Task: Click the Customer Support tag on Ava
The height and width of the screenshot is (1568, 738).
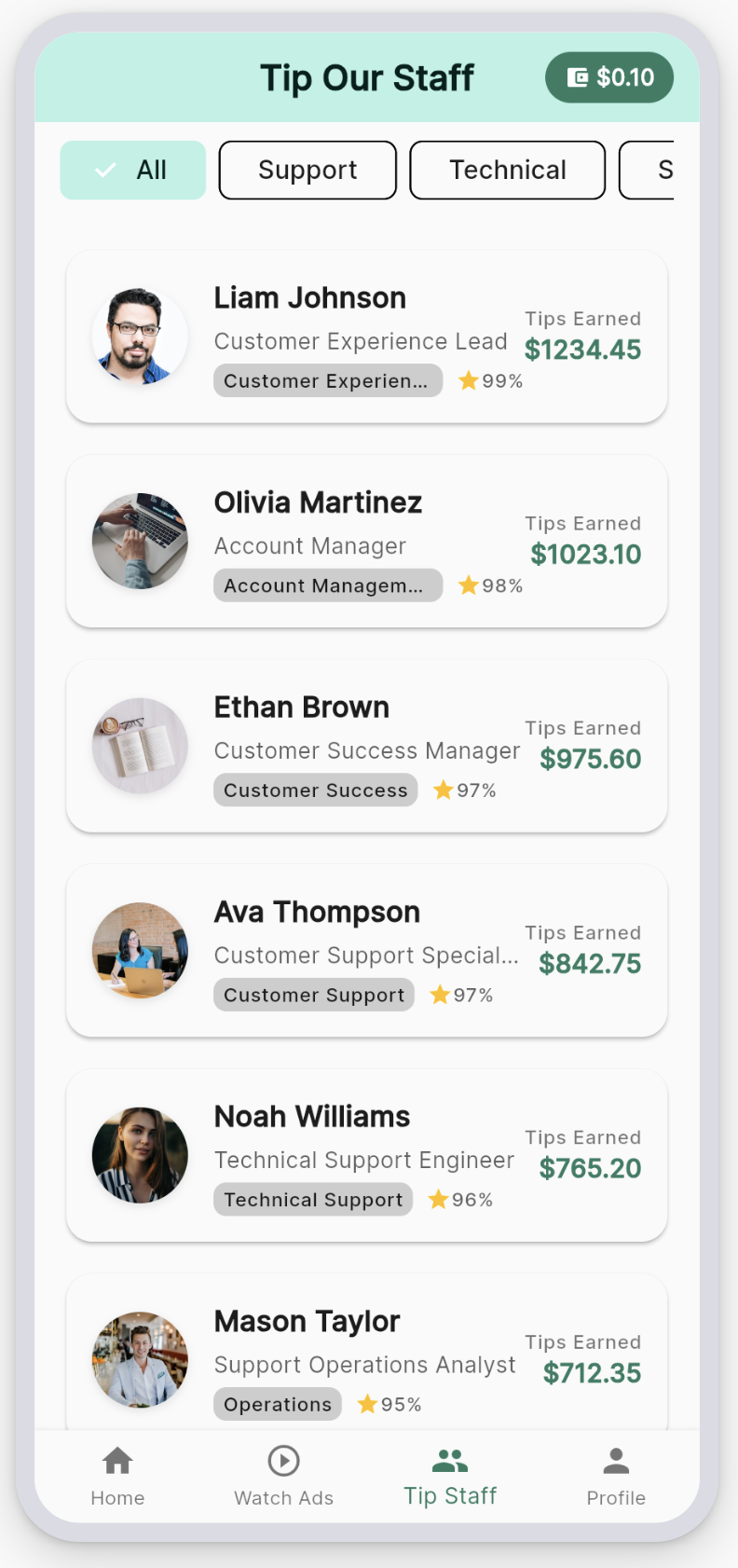Action: click(314, 995)
